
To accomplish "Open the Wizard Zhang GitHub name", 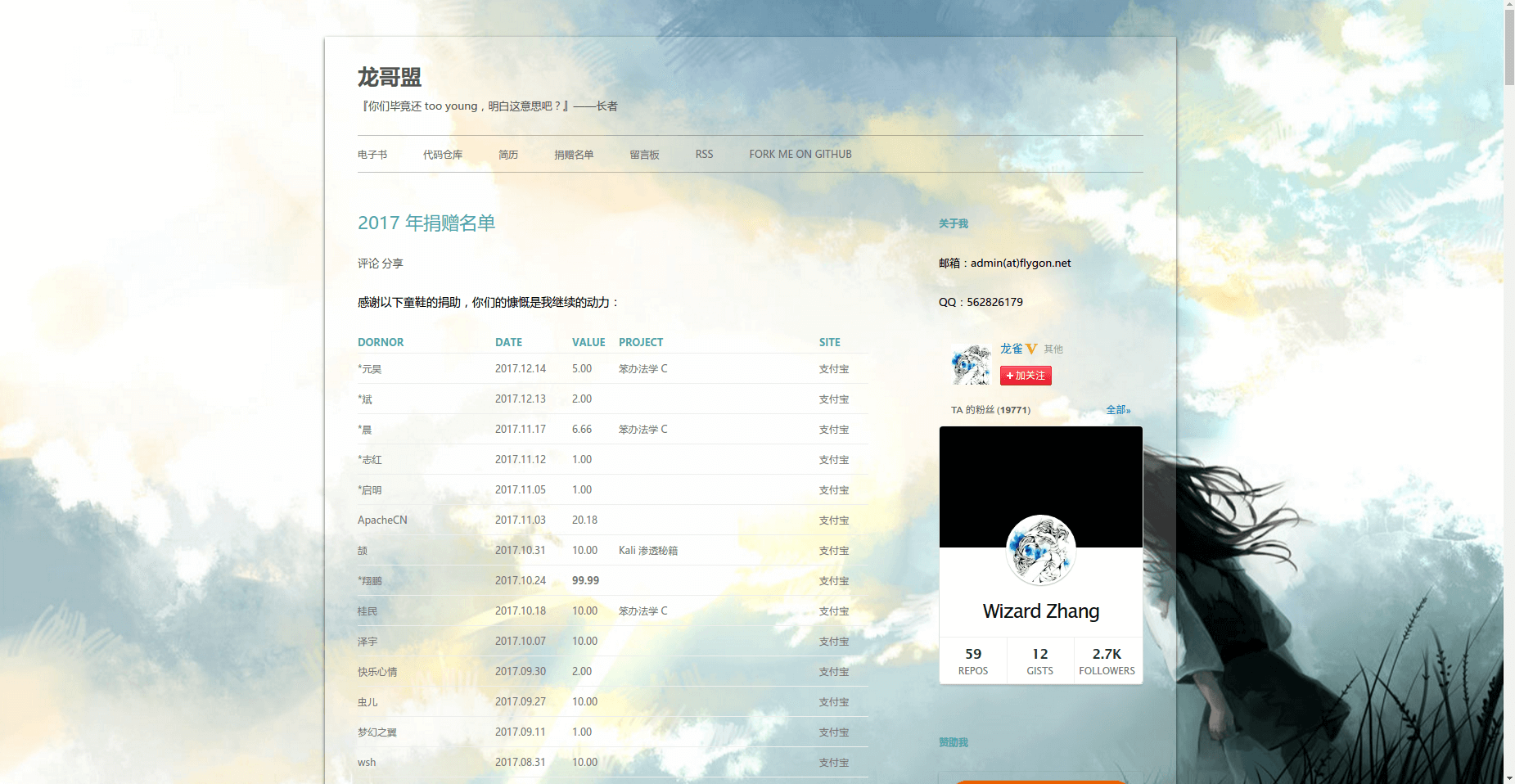I will [x=1040, y=611].
